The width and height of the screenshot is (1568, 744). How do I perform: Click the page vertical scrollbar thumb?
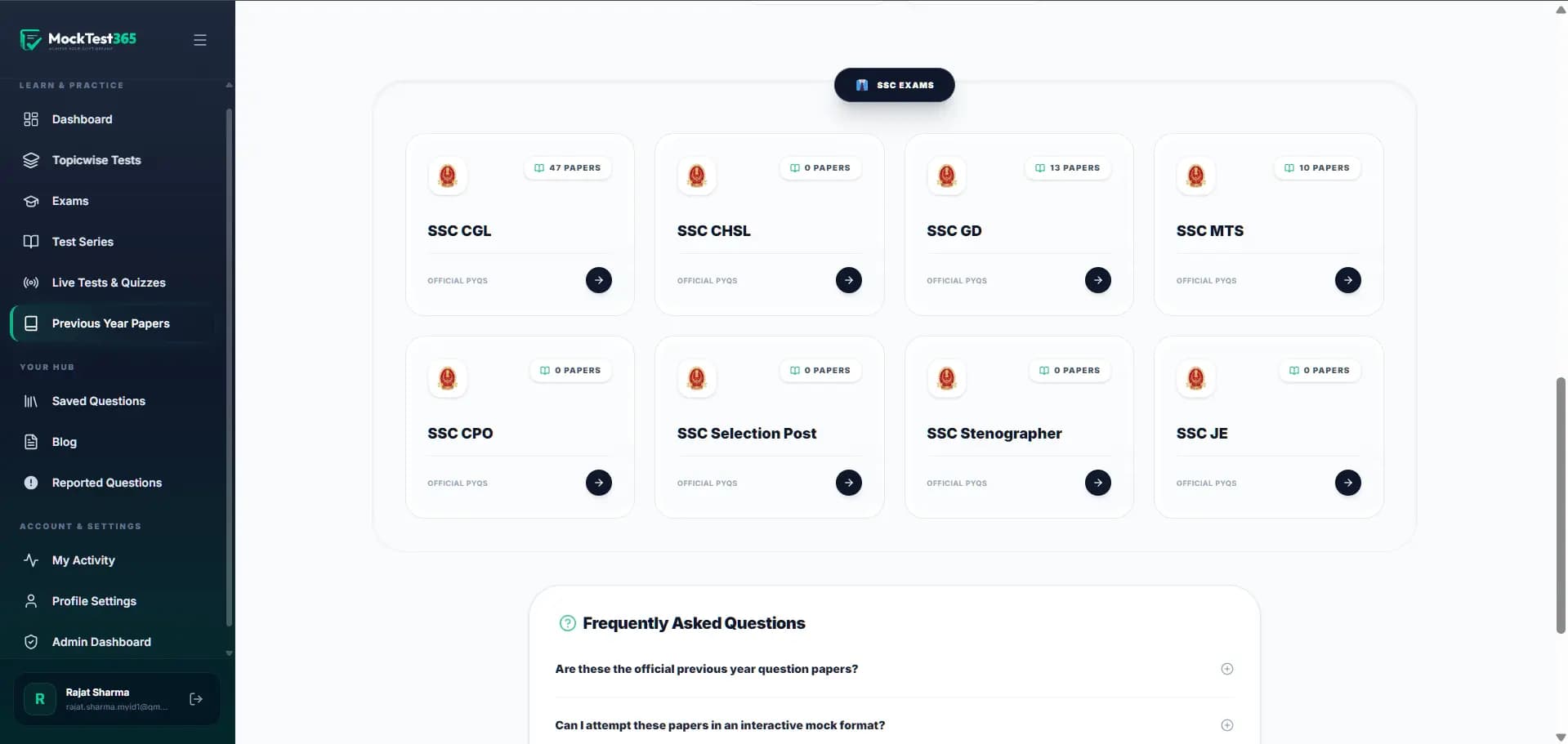coord(1561,505)
